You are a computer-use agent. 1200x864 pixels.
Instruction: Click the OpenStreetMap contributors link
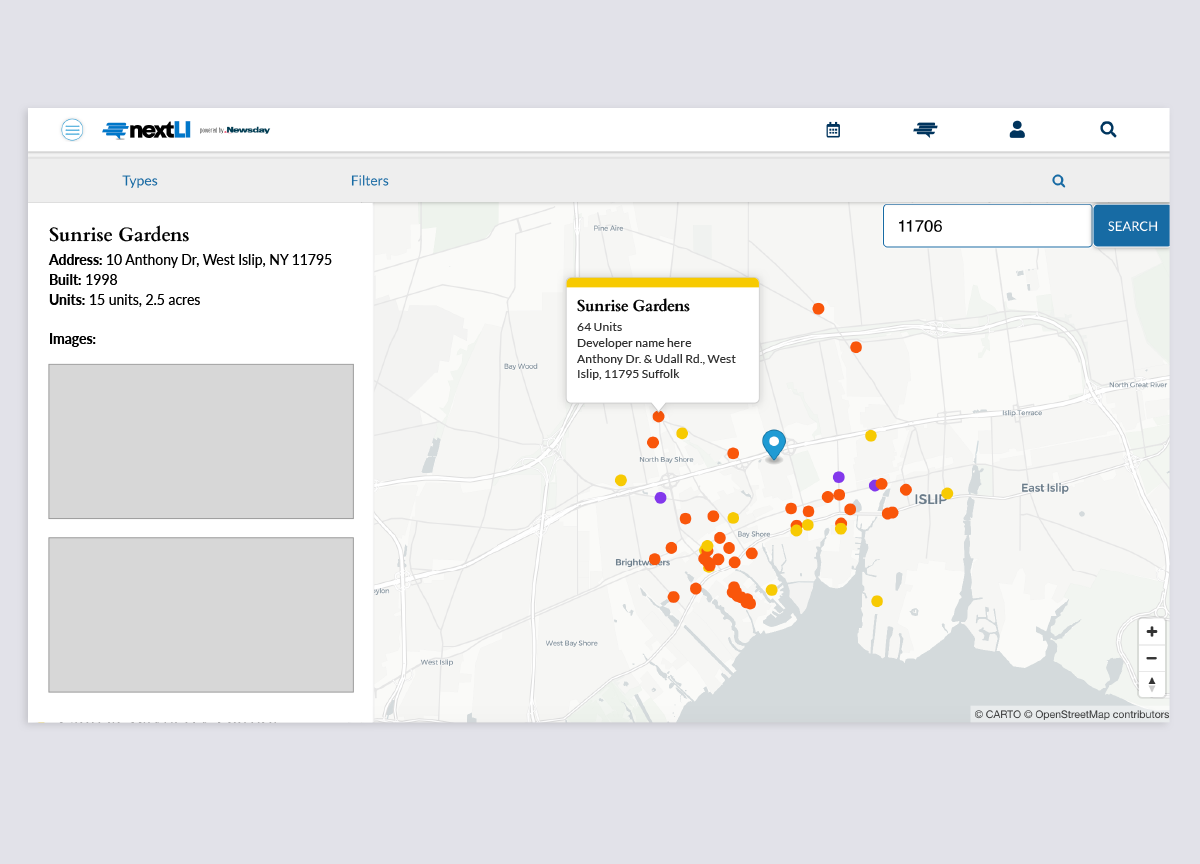coord(1101,714)
